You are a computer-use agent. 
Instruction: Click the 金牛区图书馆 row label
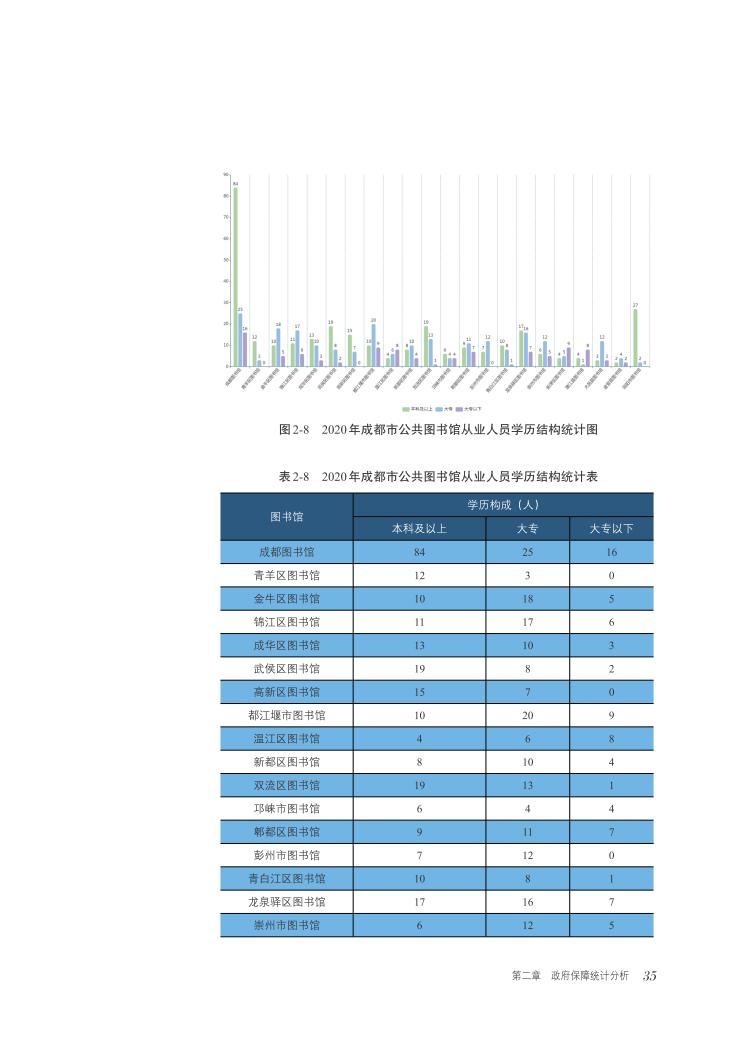[287, 599]
